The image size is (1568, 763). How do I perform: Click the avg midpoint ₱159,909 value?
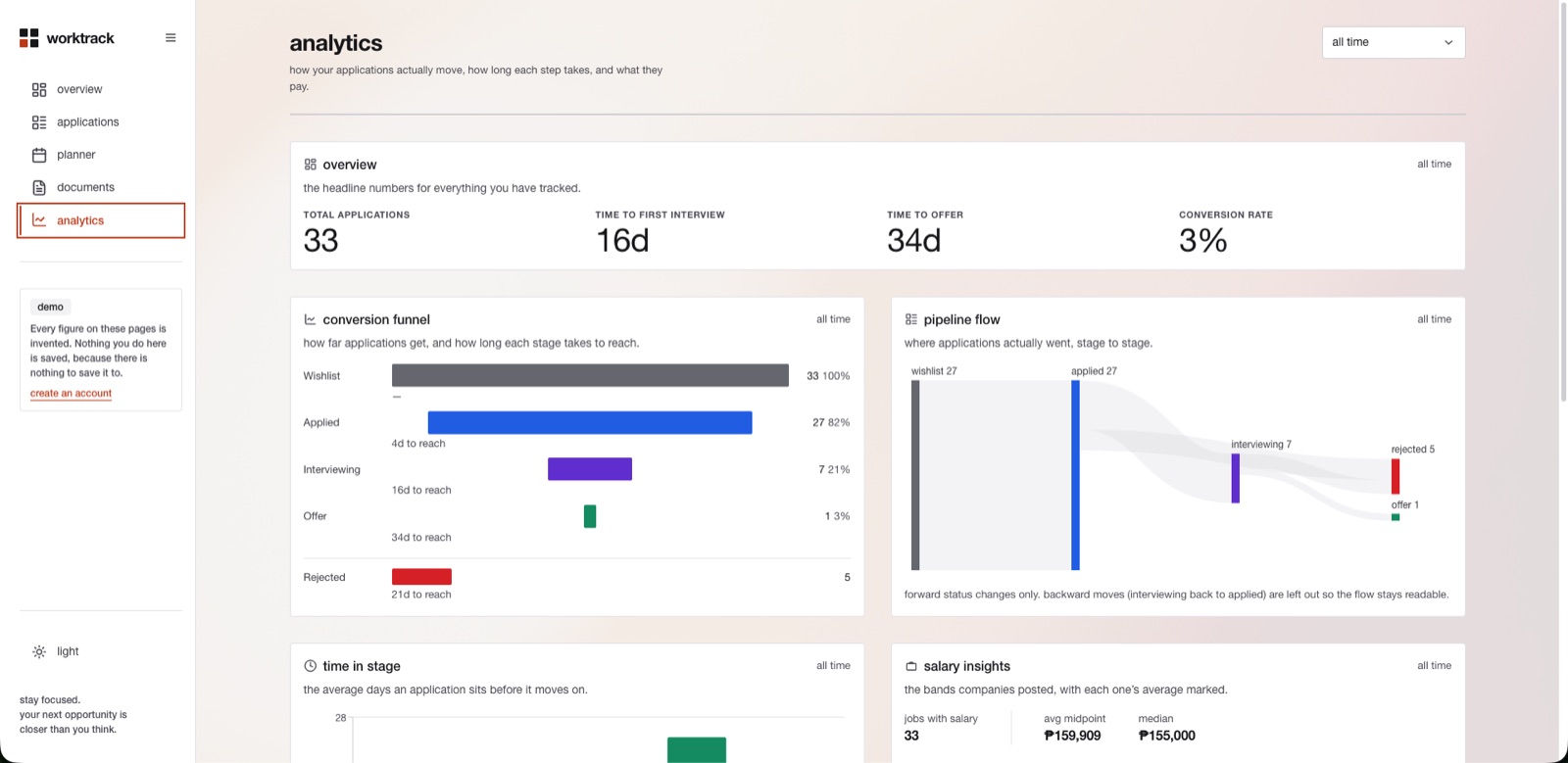tap(1072, 736)
